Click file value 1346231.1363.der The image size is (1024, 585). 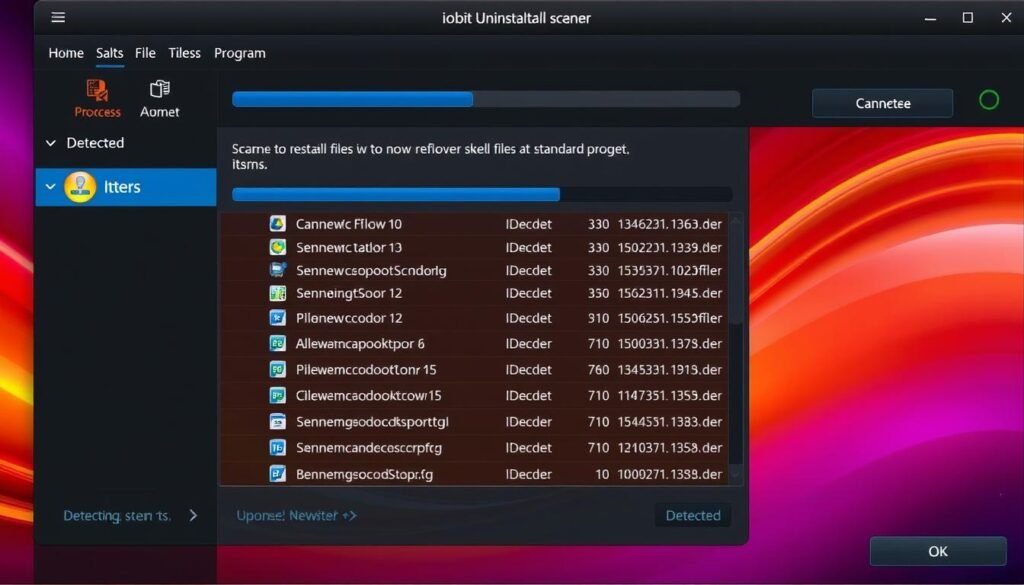(669, 224)
